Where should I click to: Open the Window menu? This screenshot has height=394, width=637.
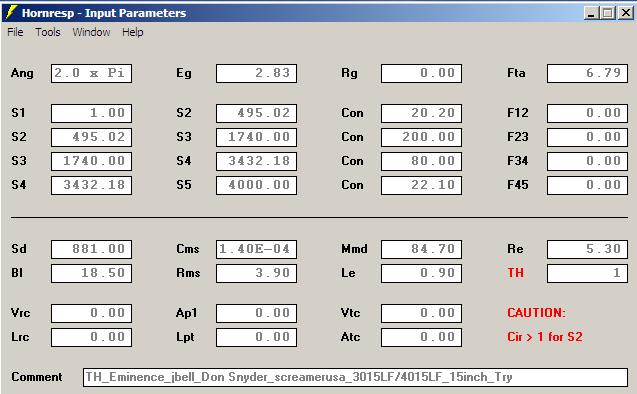point(91,32)
